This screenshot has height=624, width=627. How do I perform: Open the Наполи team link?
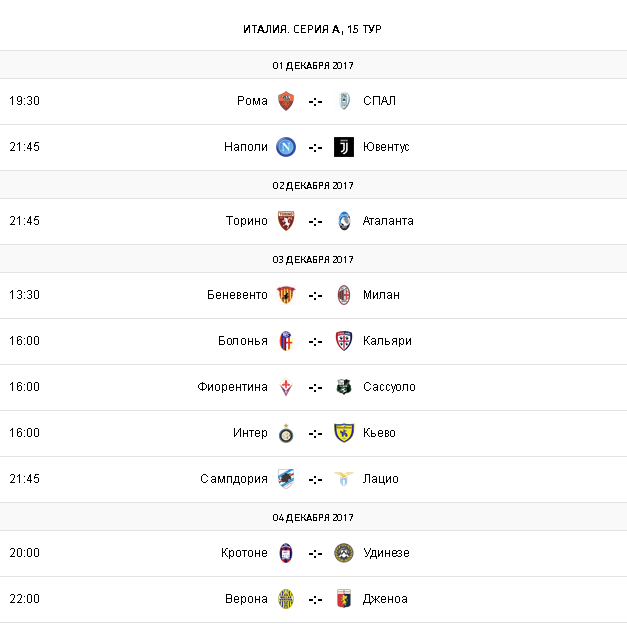(246, 147)
